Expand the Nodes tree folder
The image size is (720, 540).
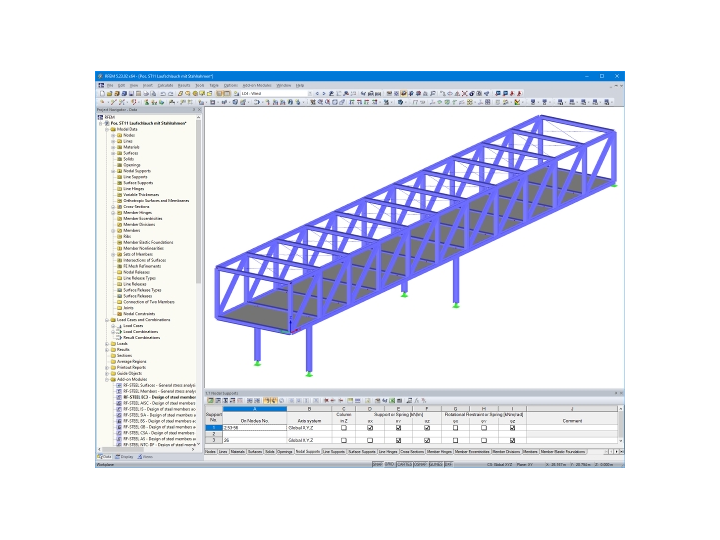113,135
